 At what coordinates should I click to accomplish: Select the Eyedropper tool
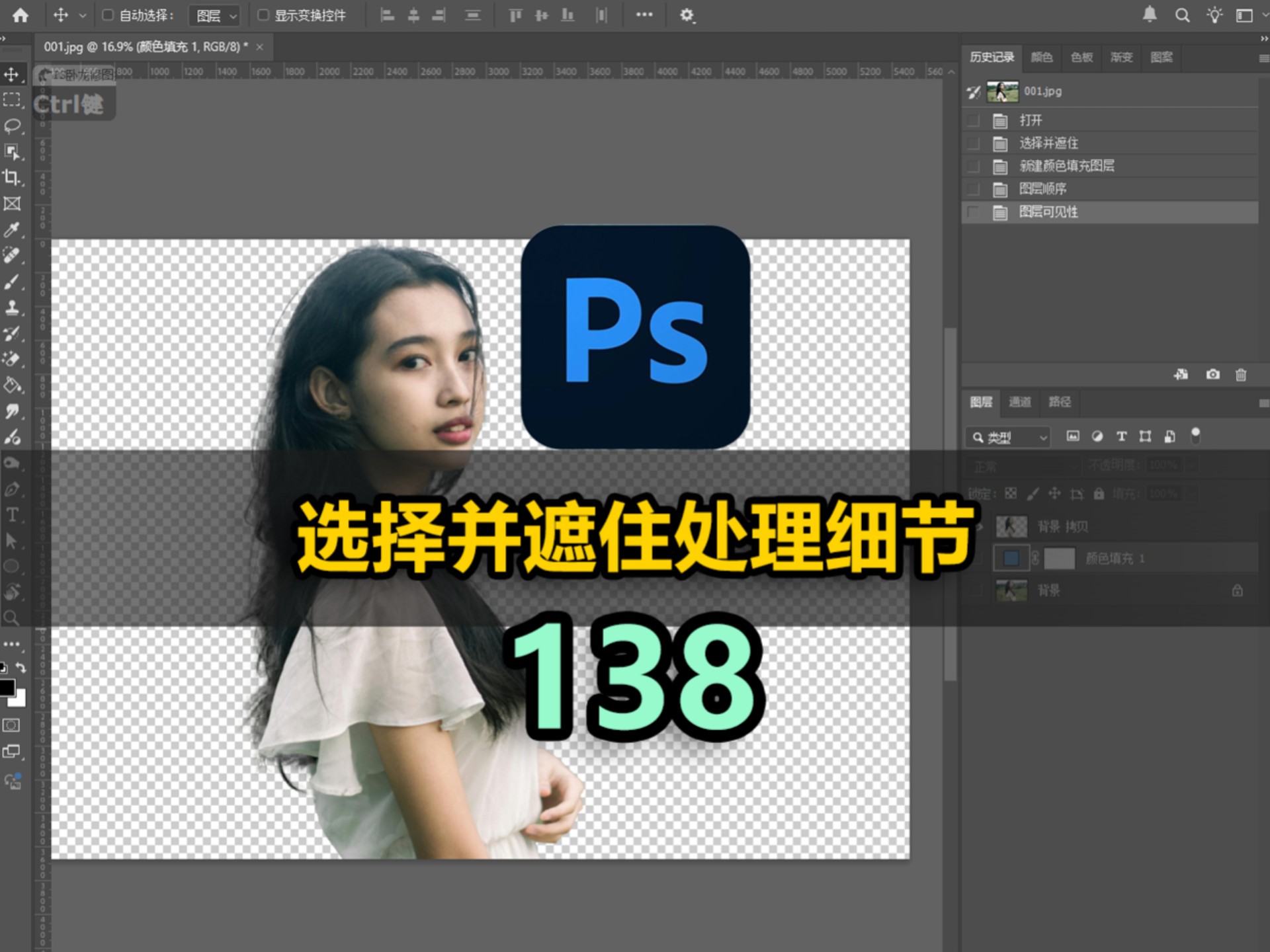[12, 229]
